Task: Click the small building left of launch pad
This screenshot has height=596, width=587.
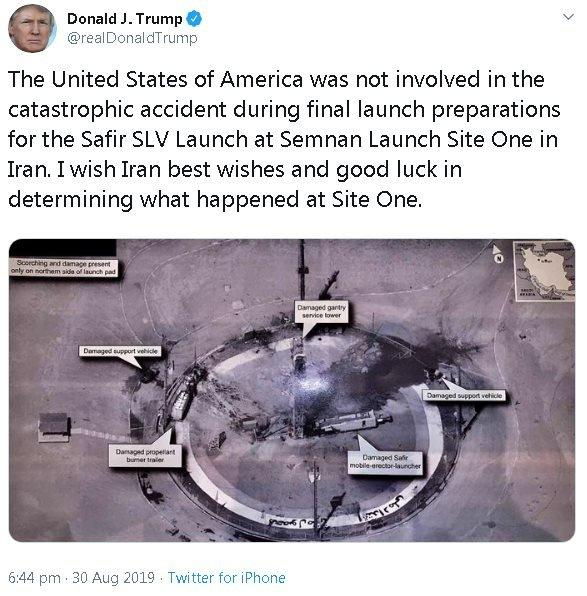Action: click(54, 427)
